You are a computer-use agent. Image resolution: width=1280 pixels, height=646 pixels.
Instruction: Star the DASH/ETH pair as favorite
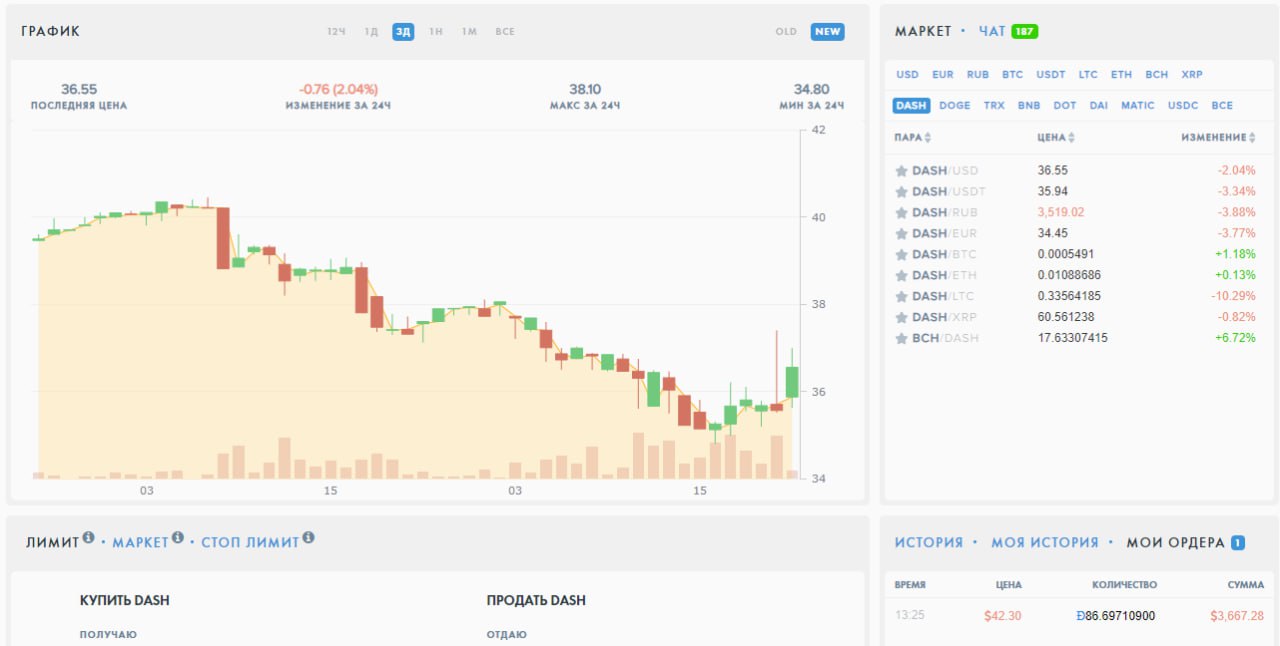[x=901, y=276]
